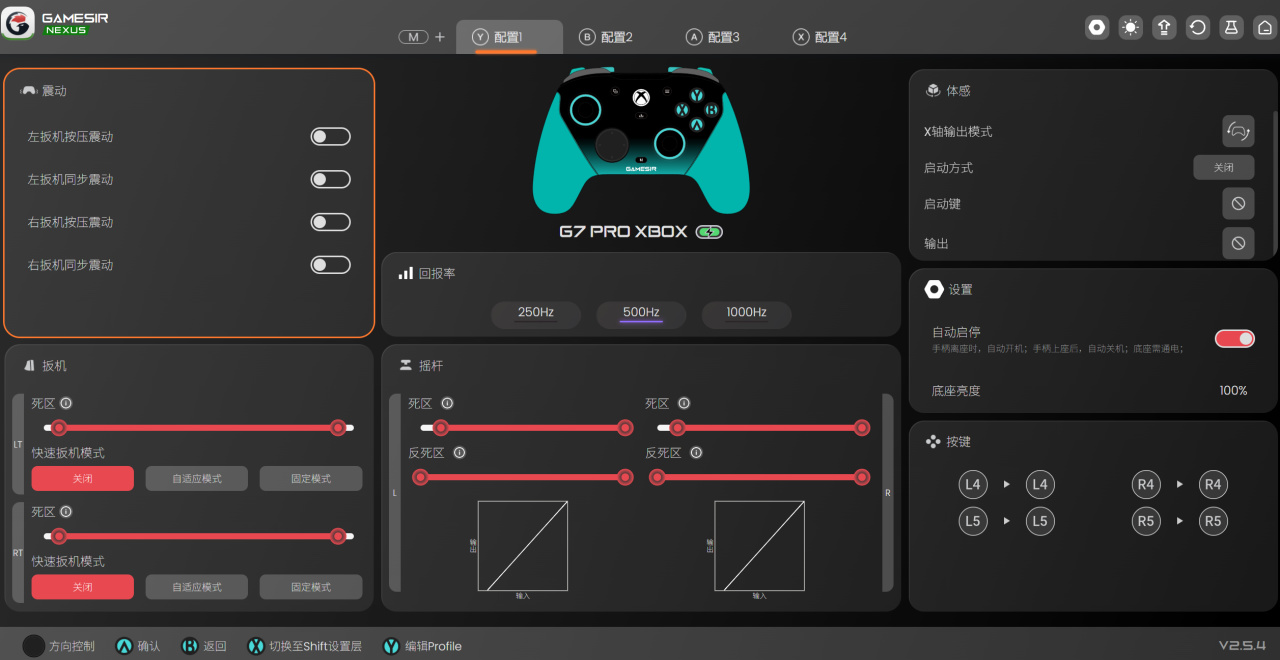Toggle 左扳机按压震动 switch

coord(330,136)
